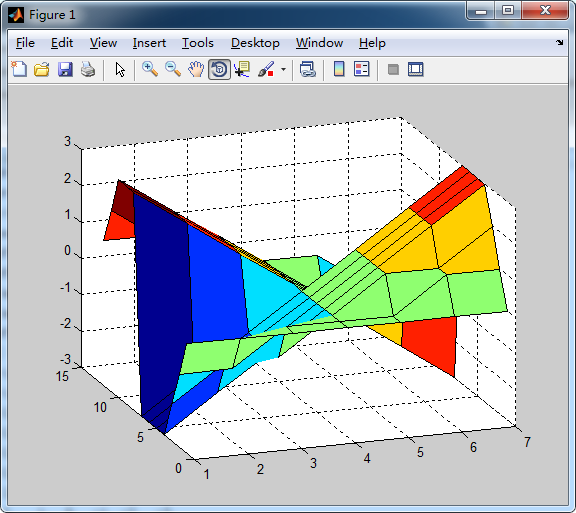Click z-axis tick label -3
The height and width of the screenshot is (513, 576).
coord(65,359)
